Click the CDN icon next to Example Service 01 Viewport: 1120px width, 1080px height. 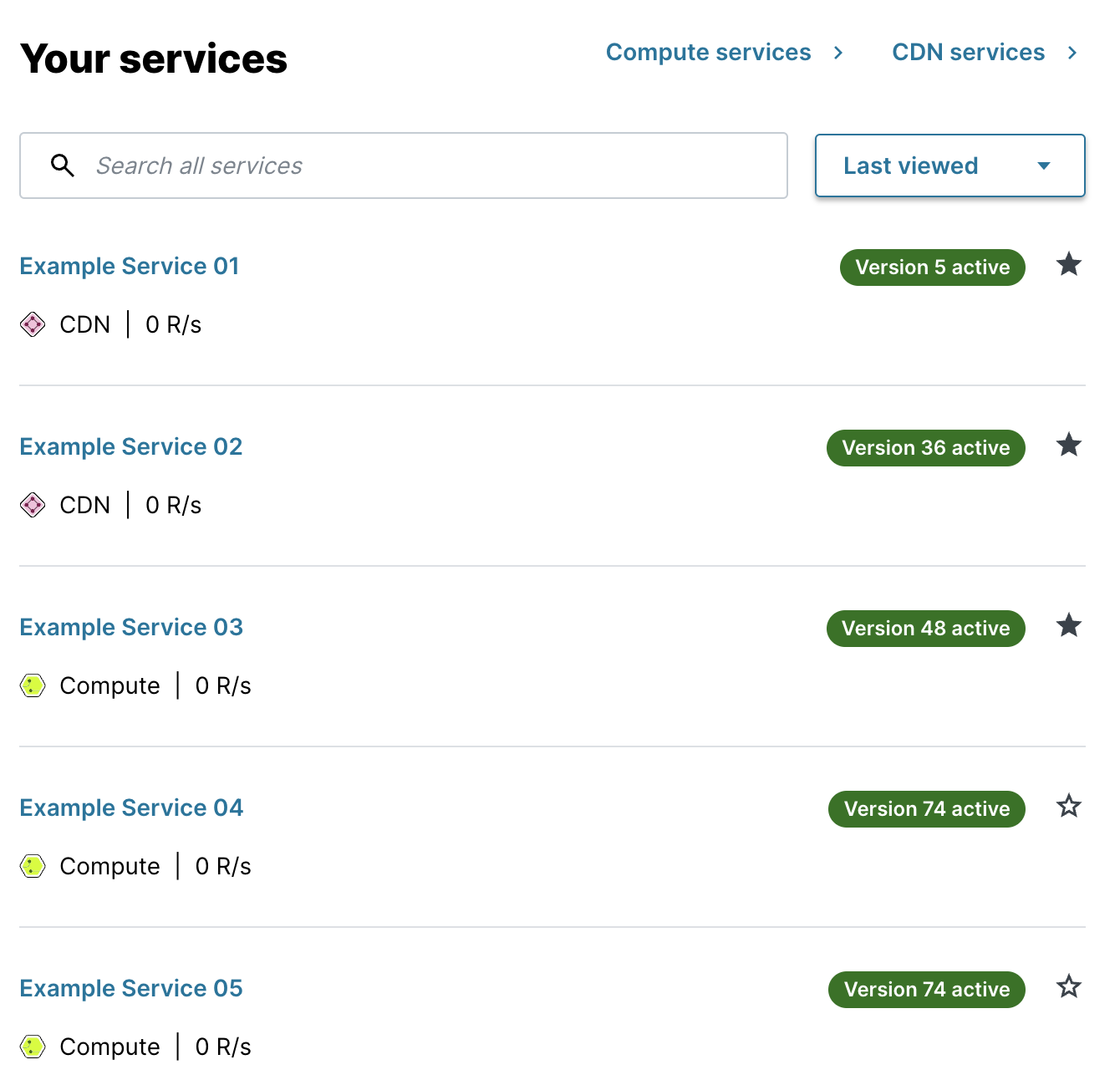(x=32, y=324)
